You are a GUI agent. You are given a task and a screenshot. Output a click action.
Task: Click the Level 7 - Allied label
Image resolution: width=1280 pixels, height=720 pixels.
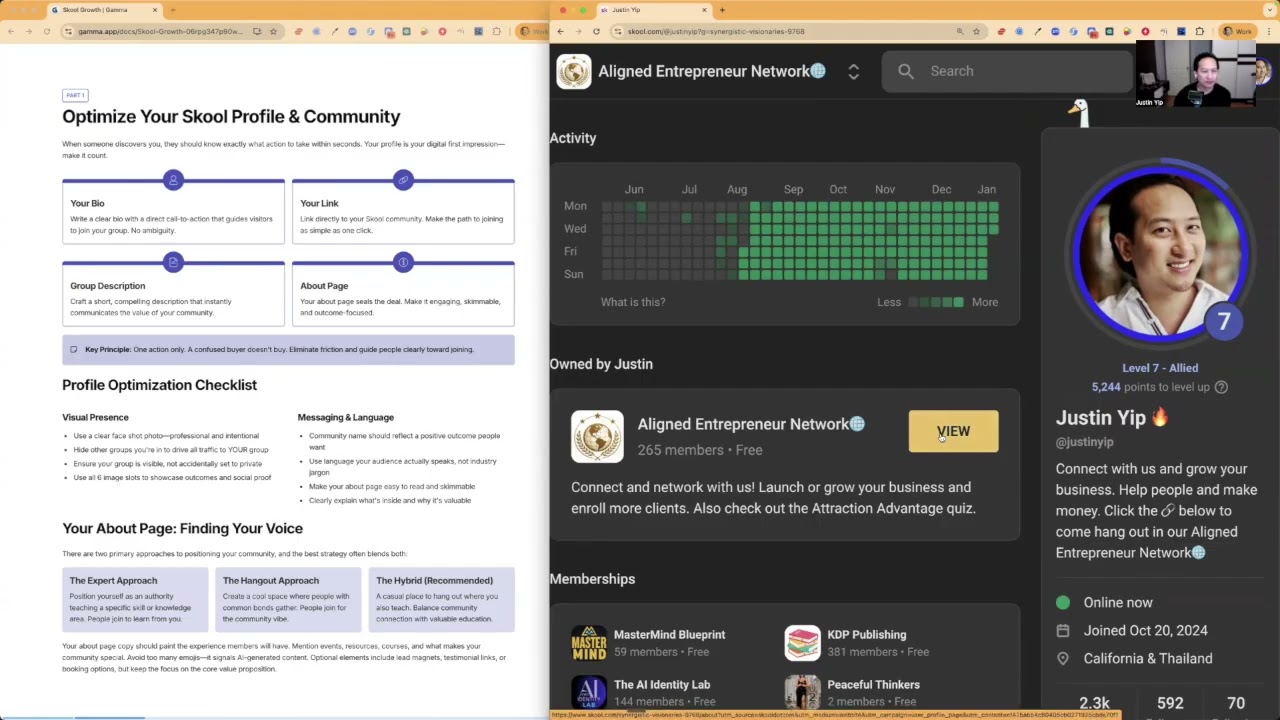[x=1159, y=368]
